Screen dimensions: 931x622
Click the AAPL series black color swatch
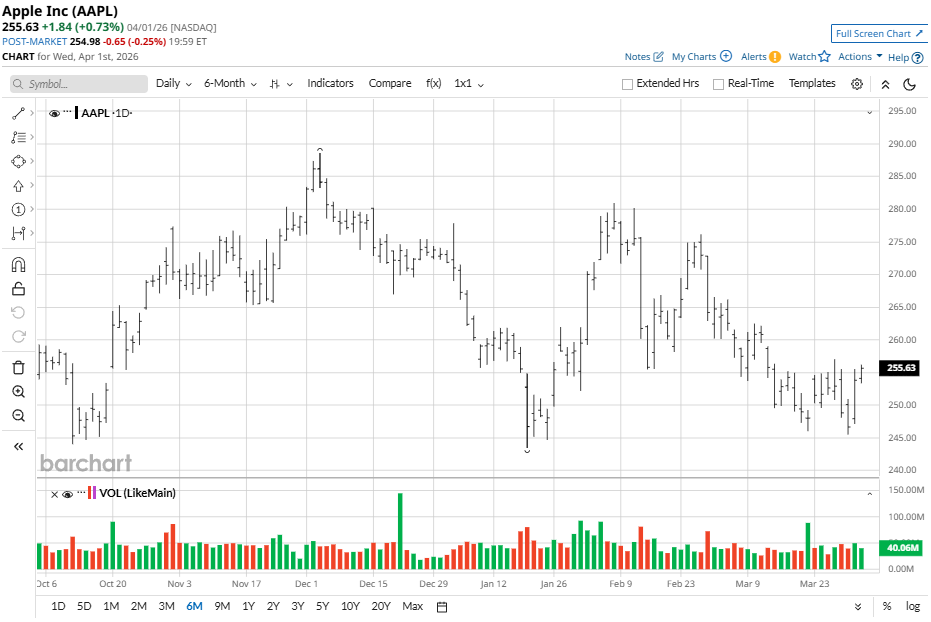(x=77, y=113)
